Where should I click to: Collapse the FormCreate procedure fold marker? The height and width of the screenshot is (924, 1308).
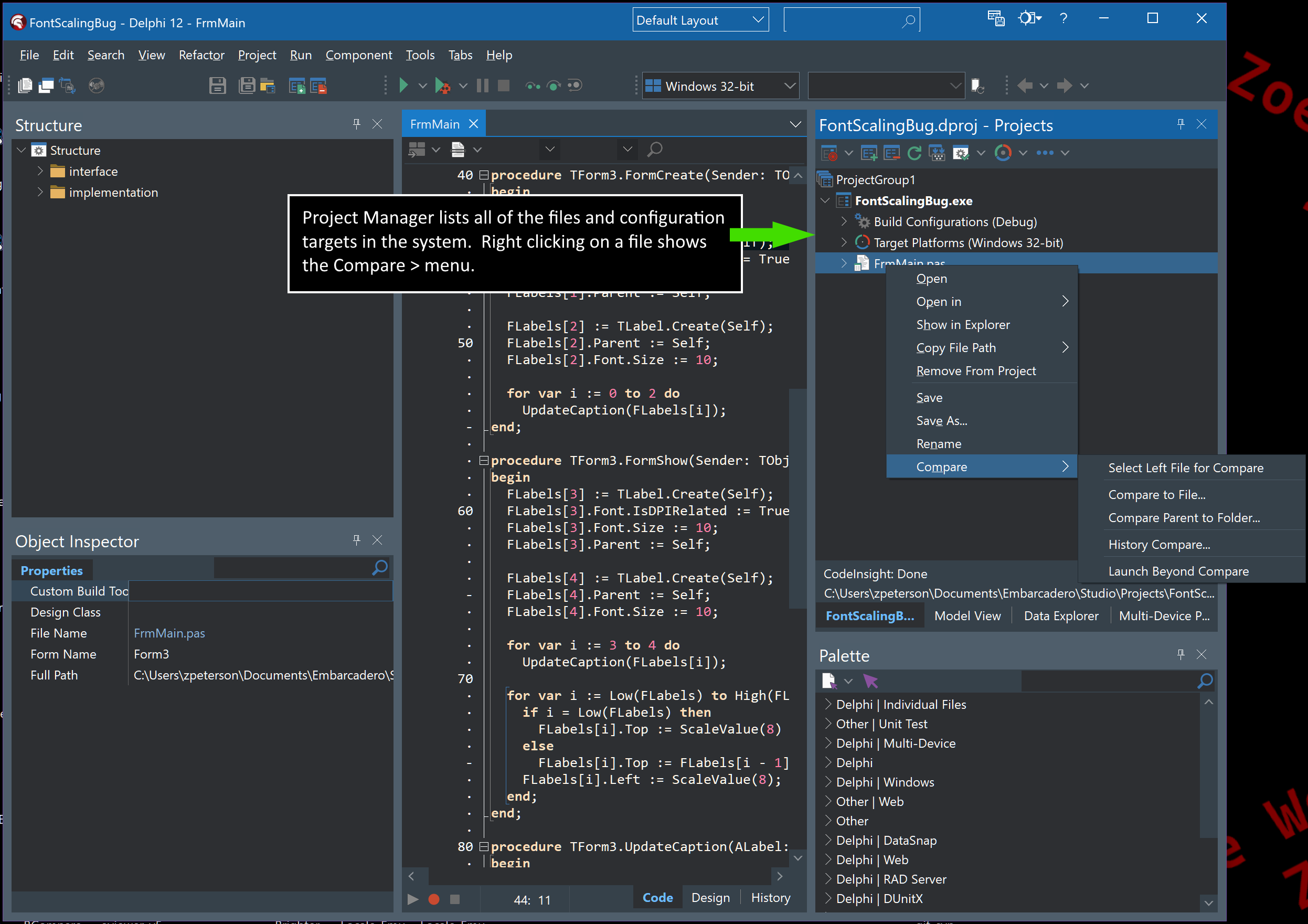click(484, 175)
